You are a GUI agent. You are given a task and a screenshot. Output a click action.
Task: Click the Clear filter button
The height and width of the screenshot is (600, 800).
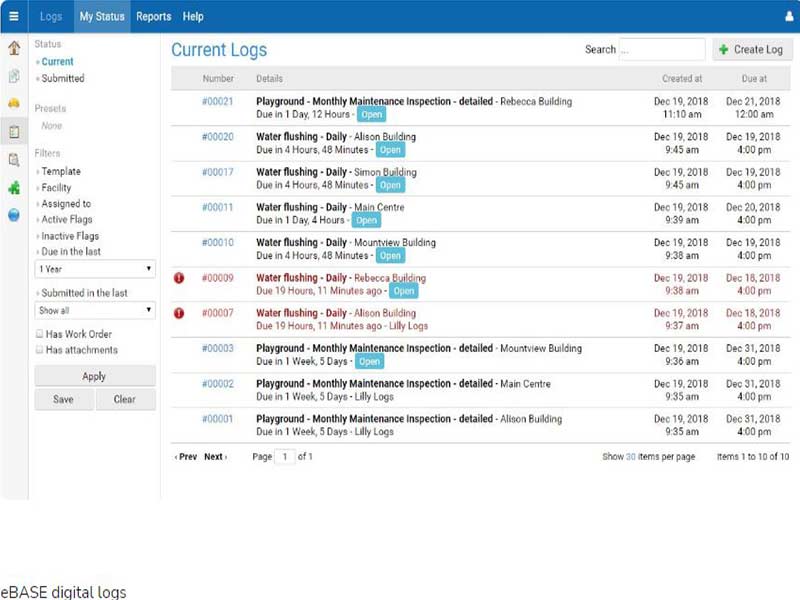point(125,399)
